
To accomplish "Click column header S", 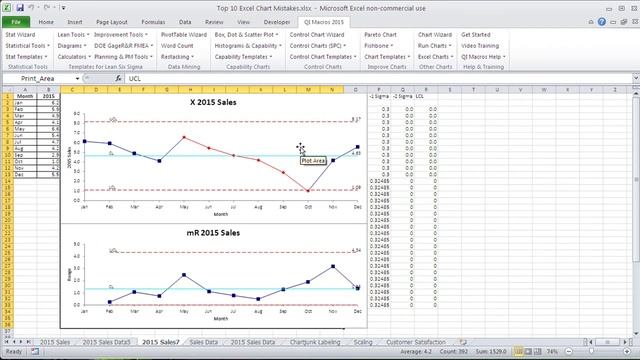I will click(x=450, y=90).
